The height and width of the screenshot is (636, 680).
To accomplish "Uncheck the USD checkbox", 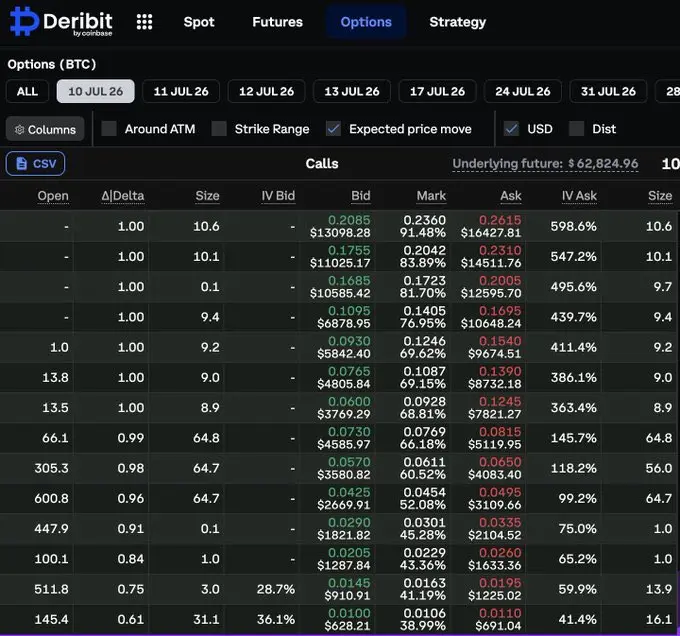I will 511,129.
